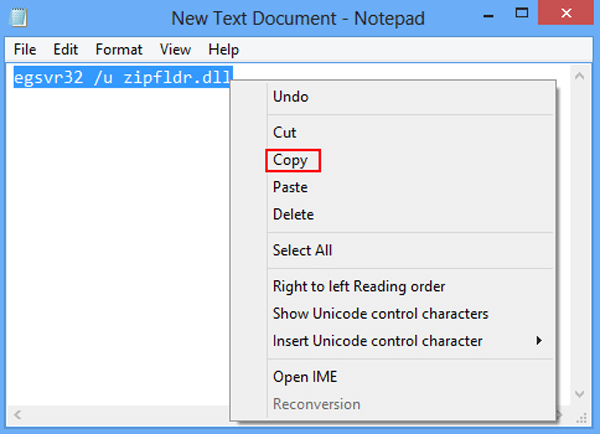Screen dimensions: 600x434
Task: Open the Edit menu
Action: [65, 50]
